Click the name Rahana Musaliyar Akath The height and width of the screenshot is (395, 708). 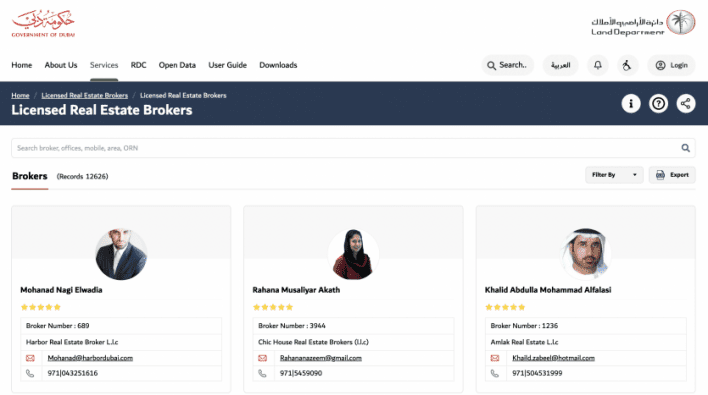click(296, 290)
